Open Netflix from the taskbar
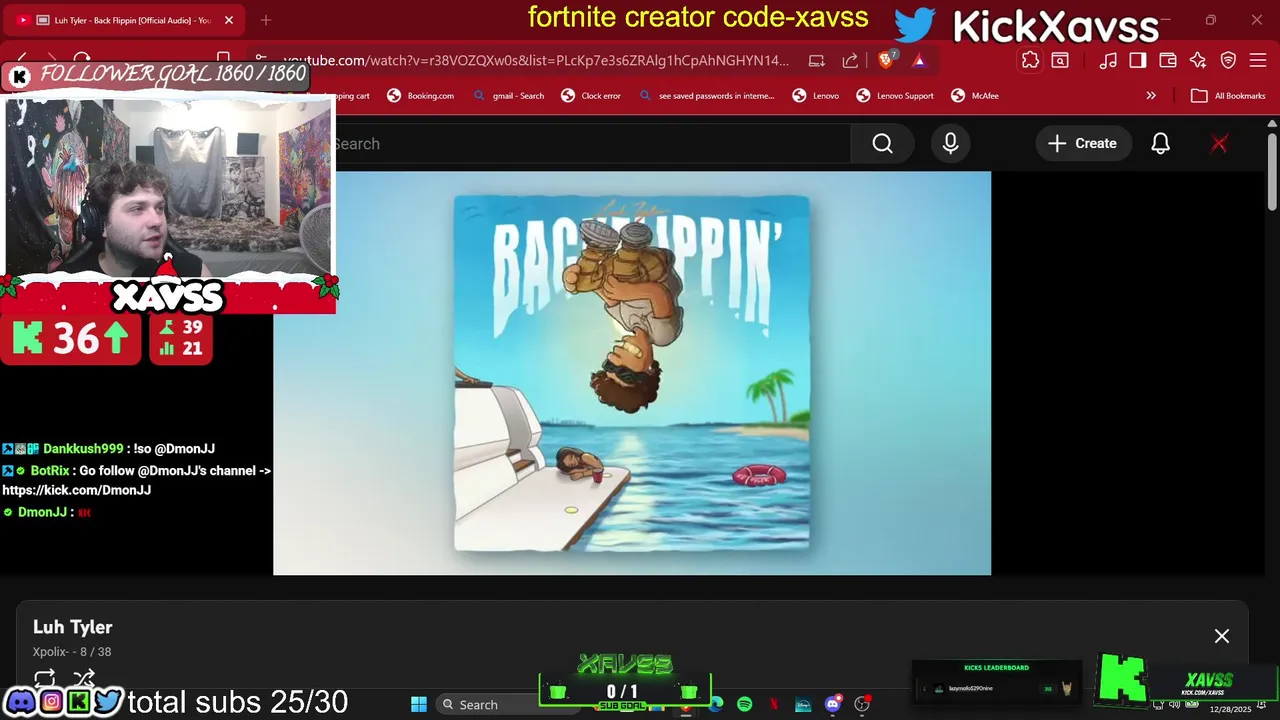Image resolution: width=1280 pixels, height=720 pixels. (774, 704)
